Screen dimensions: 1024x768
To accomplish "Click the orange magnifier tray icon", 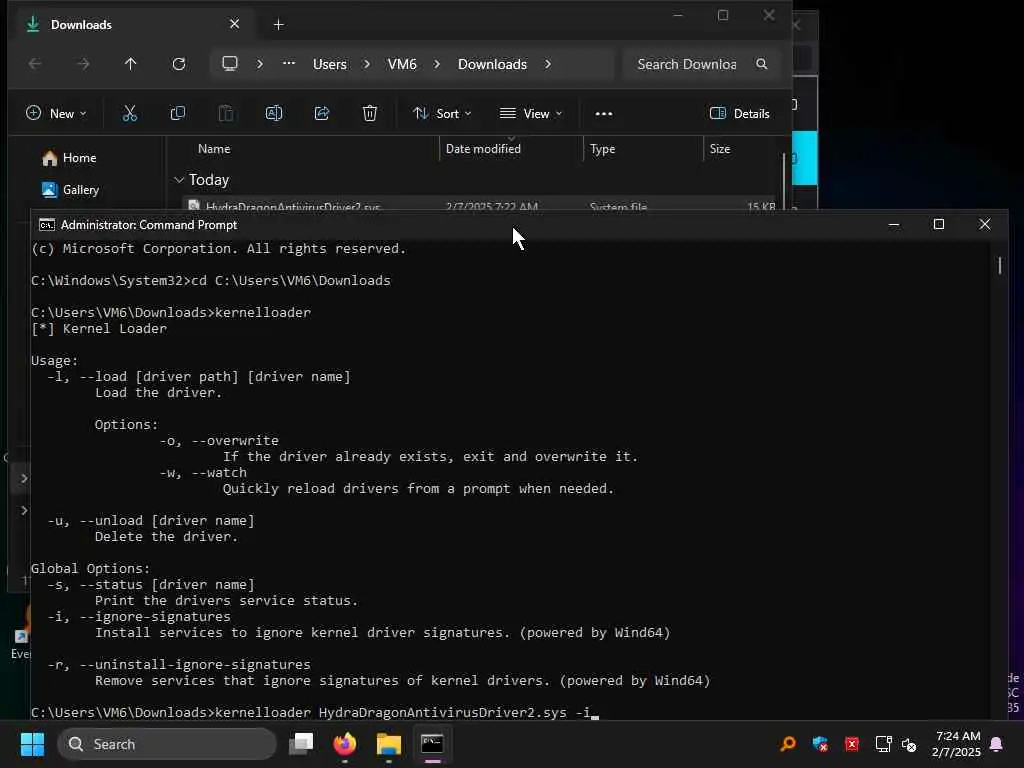I will pos(788,744).
